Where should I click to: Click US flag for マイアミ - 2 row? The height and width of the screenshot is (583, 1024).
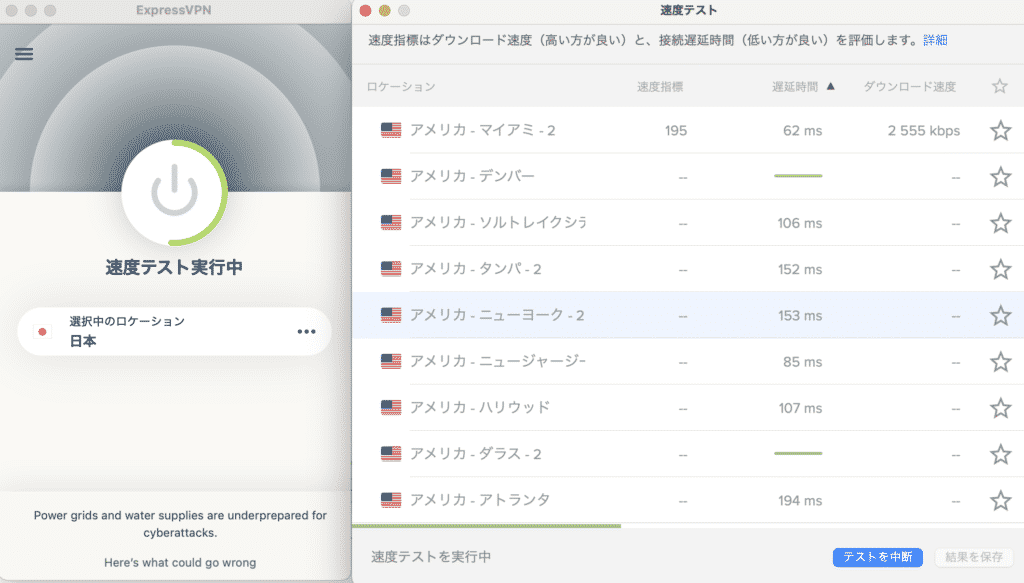coord(391,131)
